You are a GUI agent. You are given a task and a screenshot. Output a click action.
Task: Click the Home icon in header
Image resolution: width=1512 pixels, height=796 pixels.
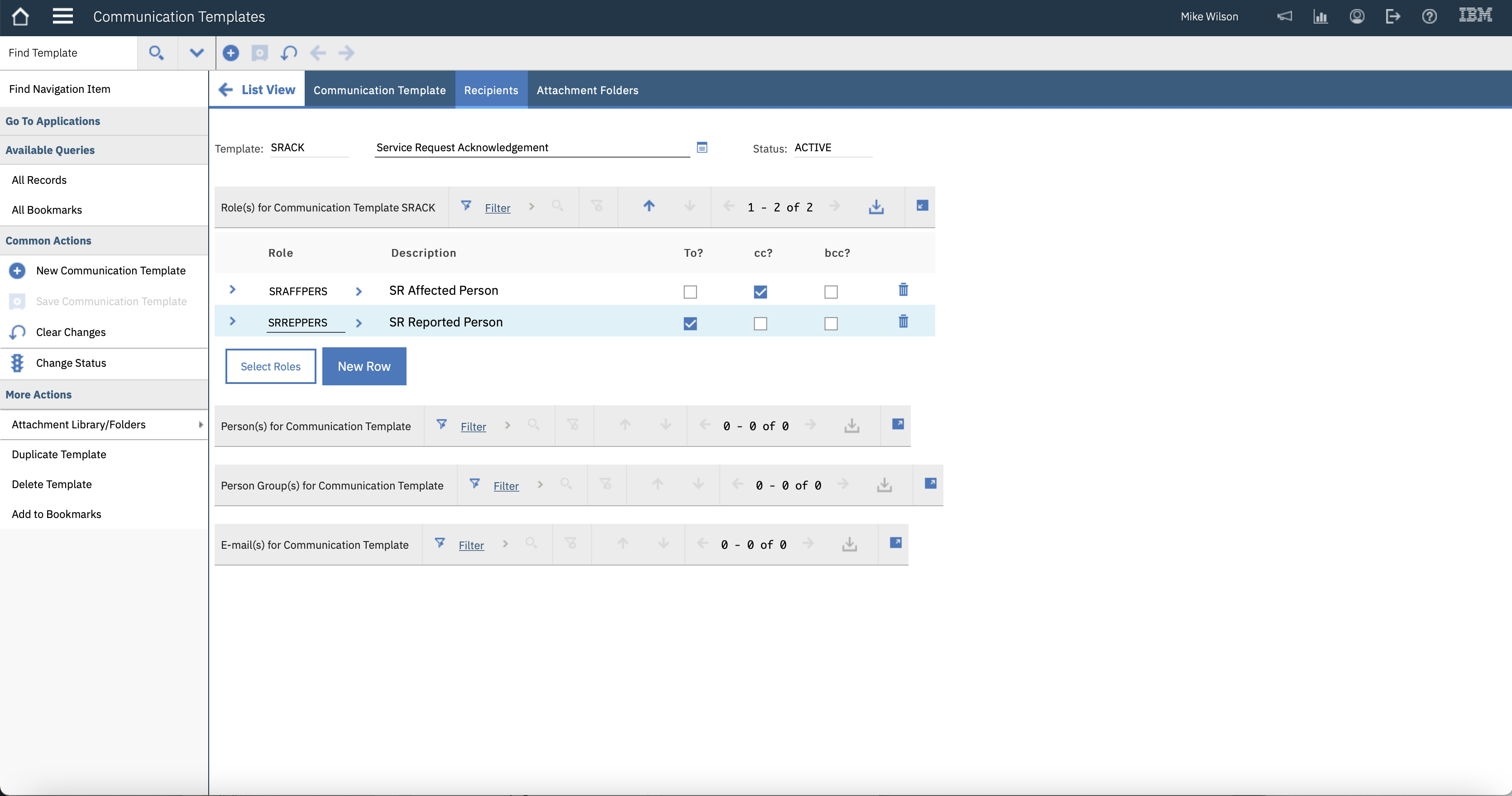(20, 16)
